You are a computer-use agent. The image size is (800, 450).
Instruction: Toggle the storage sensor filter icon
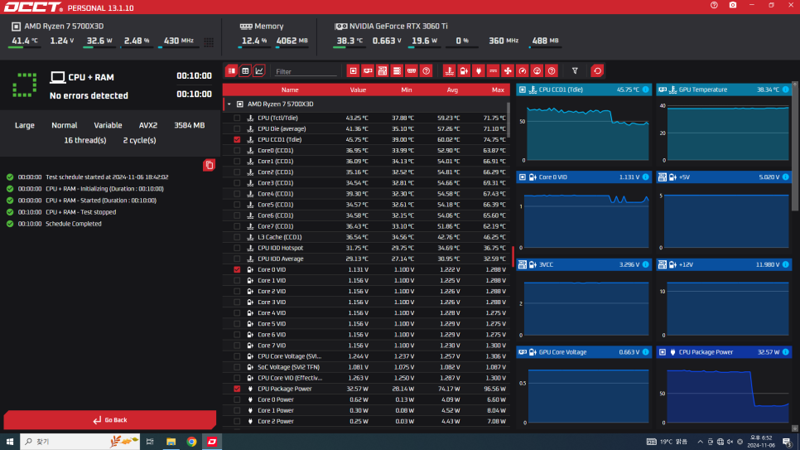397,71
